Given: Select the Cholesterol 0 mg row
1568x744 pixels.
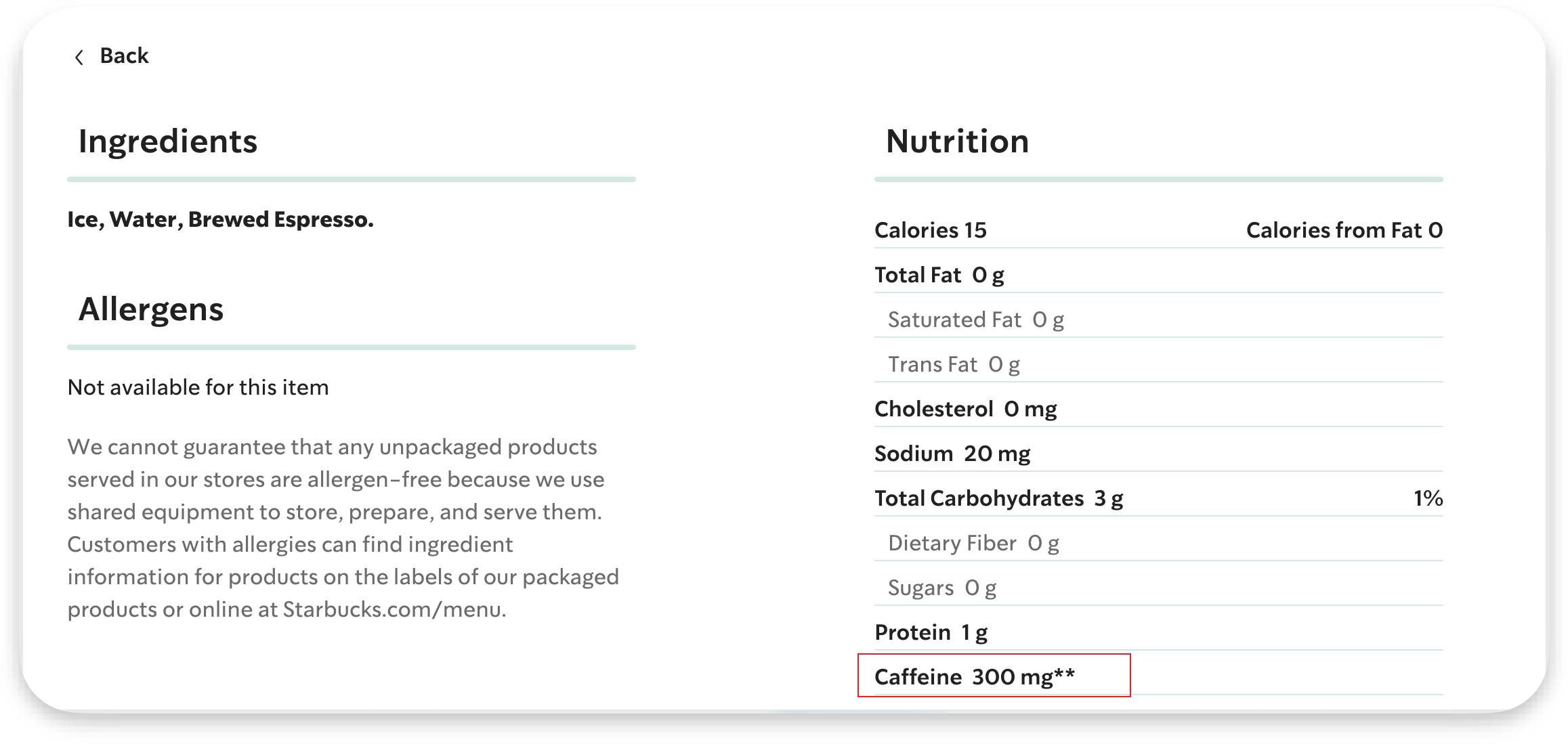Looking at the screenshot, I should pyautogui.click(x=965, y=409).
